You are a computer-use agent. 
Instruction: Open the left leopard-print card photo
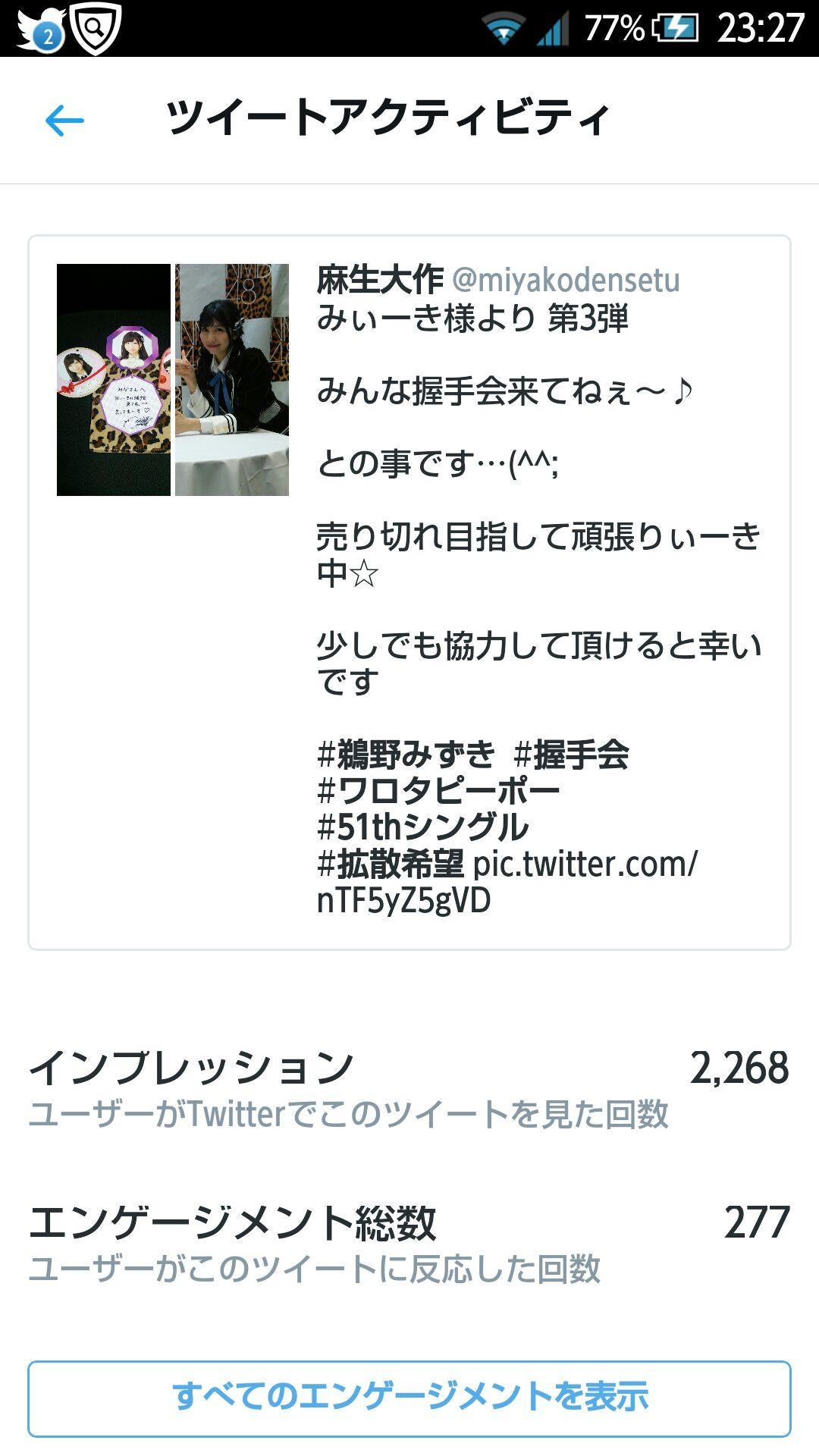click(x=114, y=380)
